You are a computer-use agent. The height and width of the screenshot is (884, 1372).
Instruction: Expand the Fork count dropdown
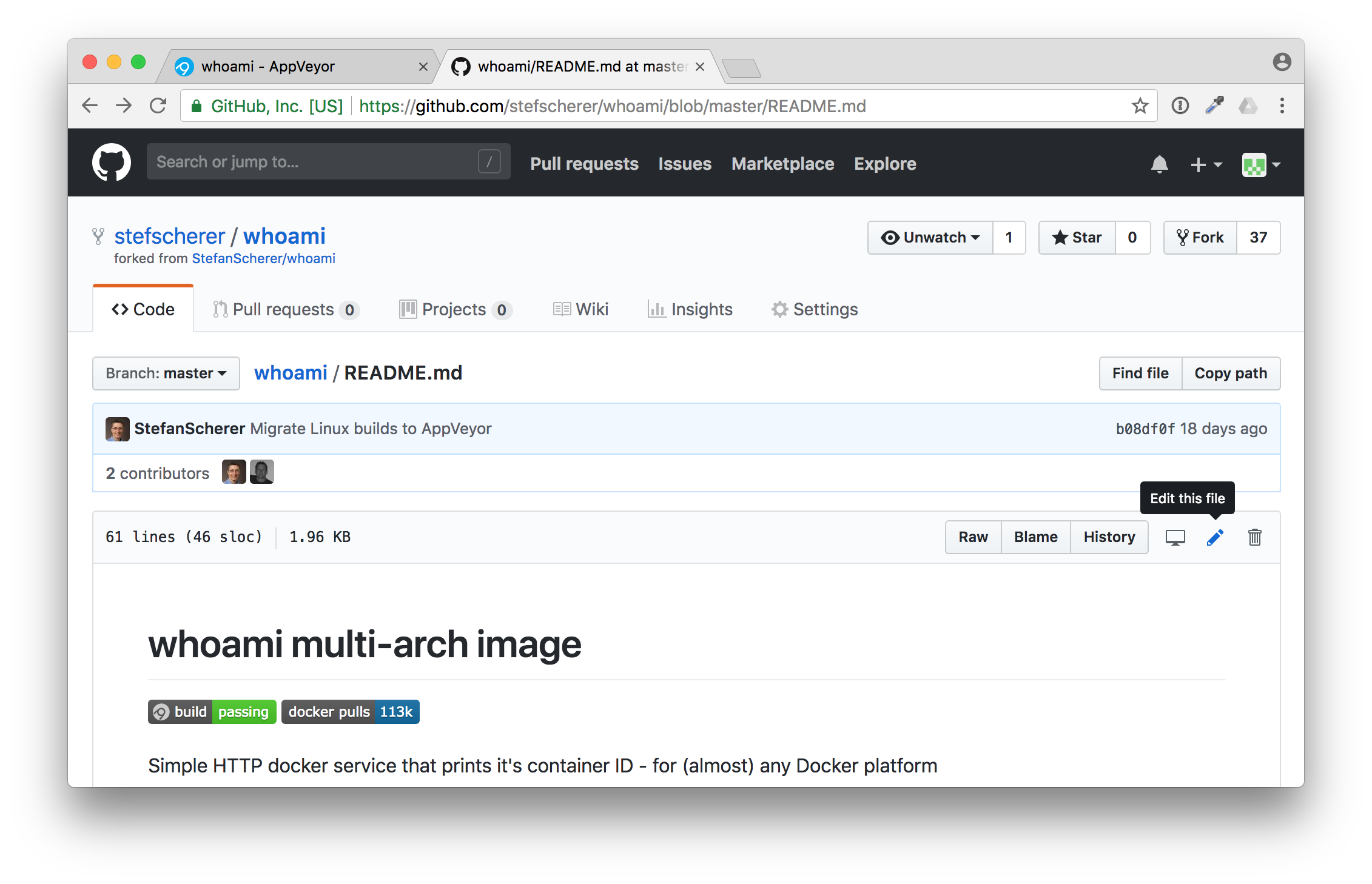1257,237
